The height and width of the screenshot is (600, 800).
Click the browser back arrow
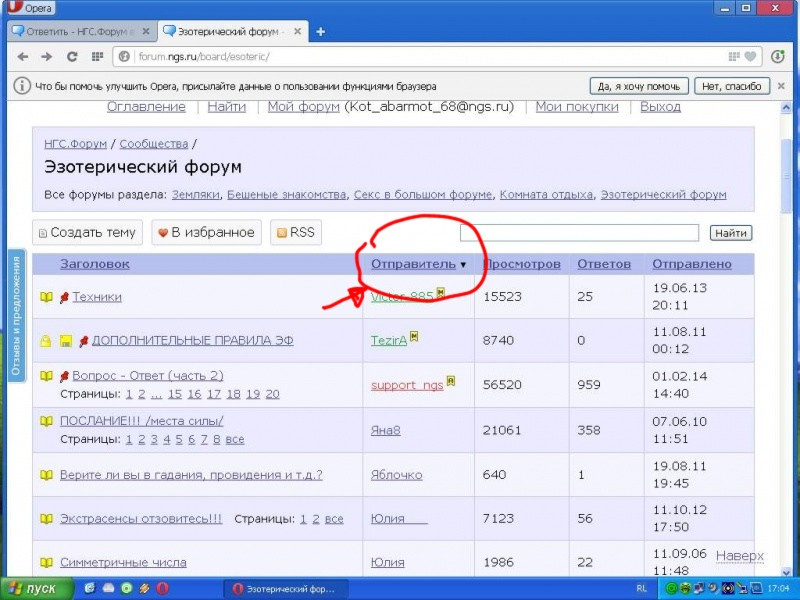pyautogui.click(x=20, y=56)
